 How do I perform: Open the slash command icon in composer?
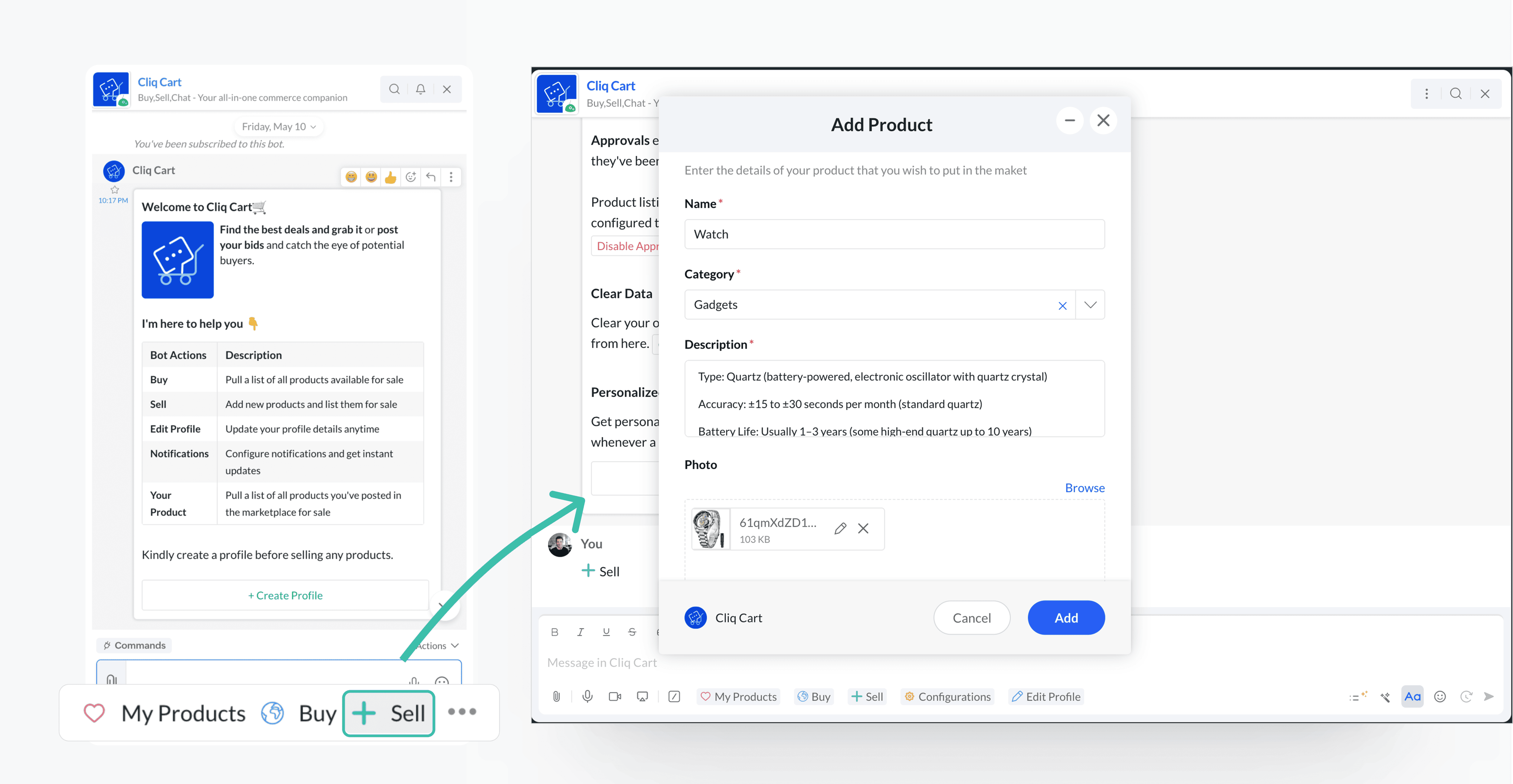(674, 697)
